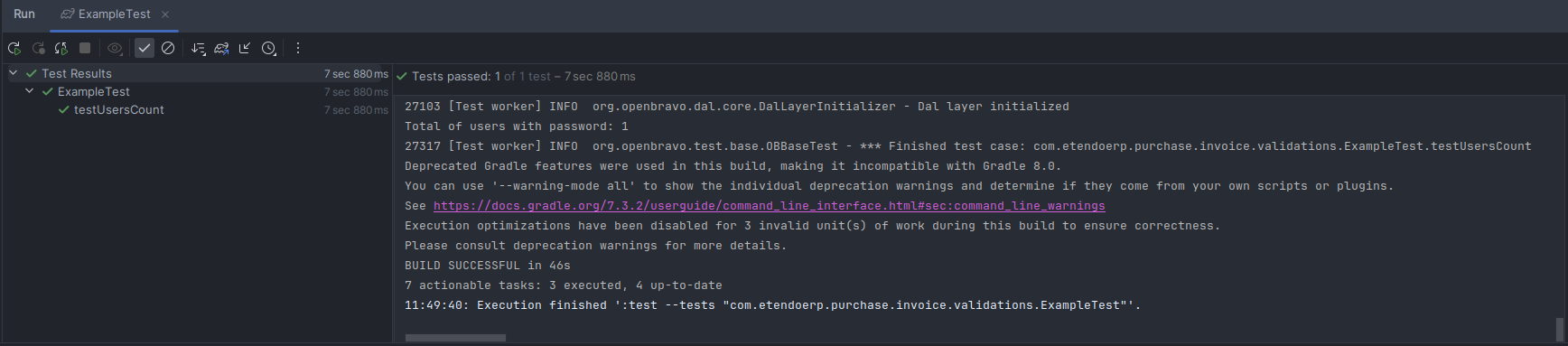Click the 'Deprecated Gradle features' warning line
This screenshot has height=346, width=1568.
(733, 166)
